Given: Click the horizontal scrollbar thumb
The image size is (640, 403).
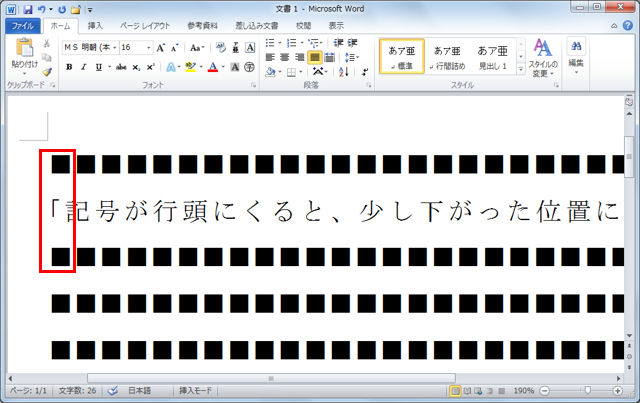Looking at the screenshot, I should pyautogui.click(x=271, y=379).
